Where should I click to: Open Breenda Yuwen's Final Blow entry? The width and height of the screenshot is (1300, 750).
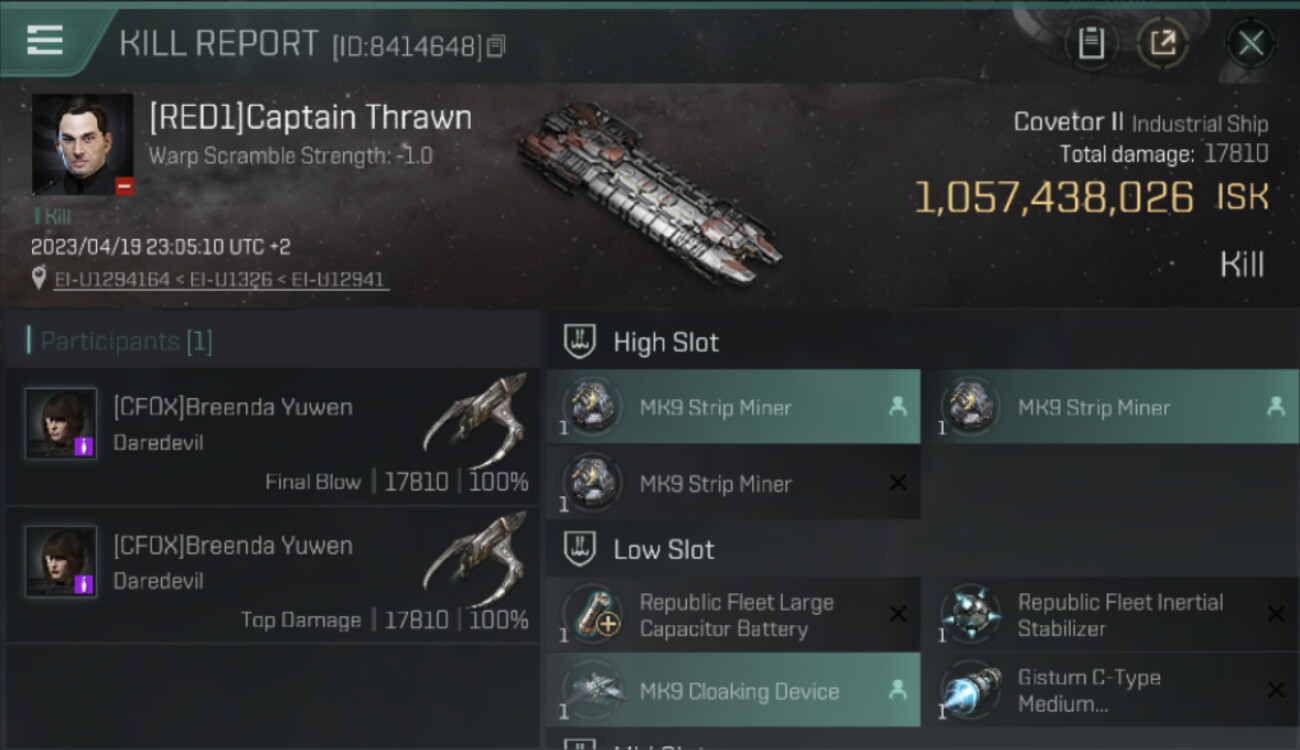coord(272,437)
